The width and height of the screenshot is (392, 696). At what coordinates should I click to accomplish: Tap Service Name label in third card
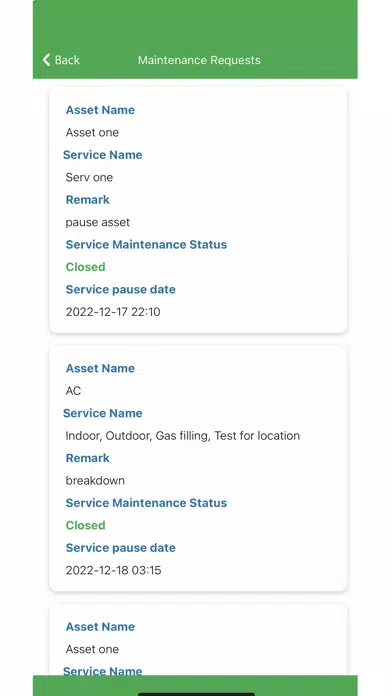pyautogui.click(x=103, y=671)
